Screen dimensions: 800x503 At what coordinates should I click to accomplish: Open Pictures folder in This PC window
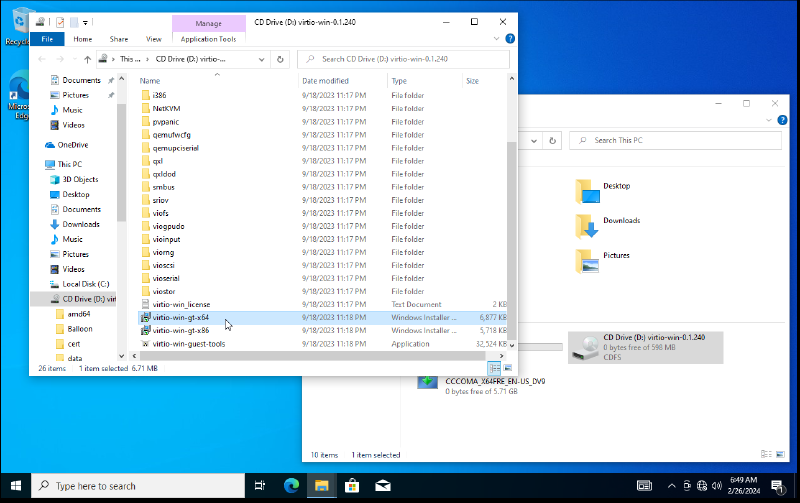pyautogui.click(x=616, y=256)
